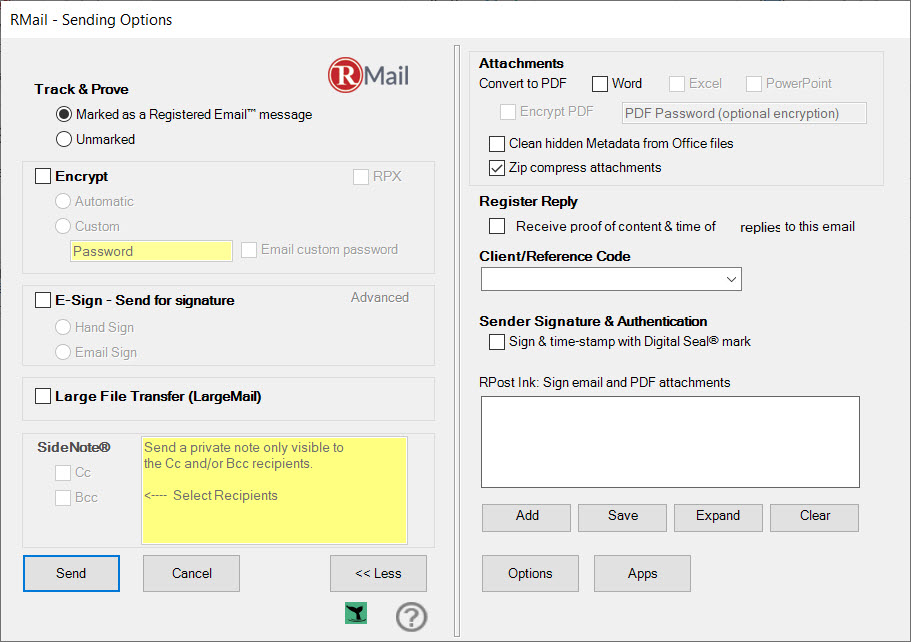The width and height of the screenshot is (911, 642).
Task: Click the RMail logo
Action: pyautogui.click(x=368, y=75)
